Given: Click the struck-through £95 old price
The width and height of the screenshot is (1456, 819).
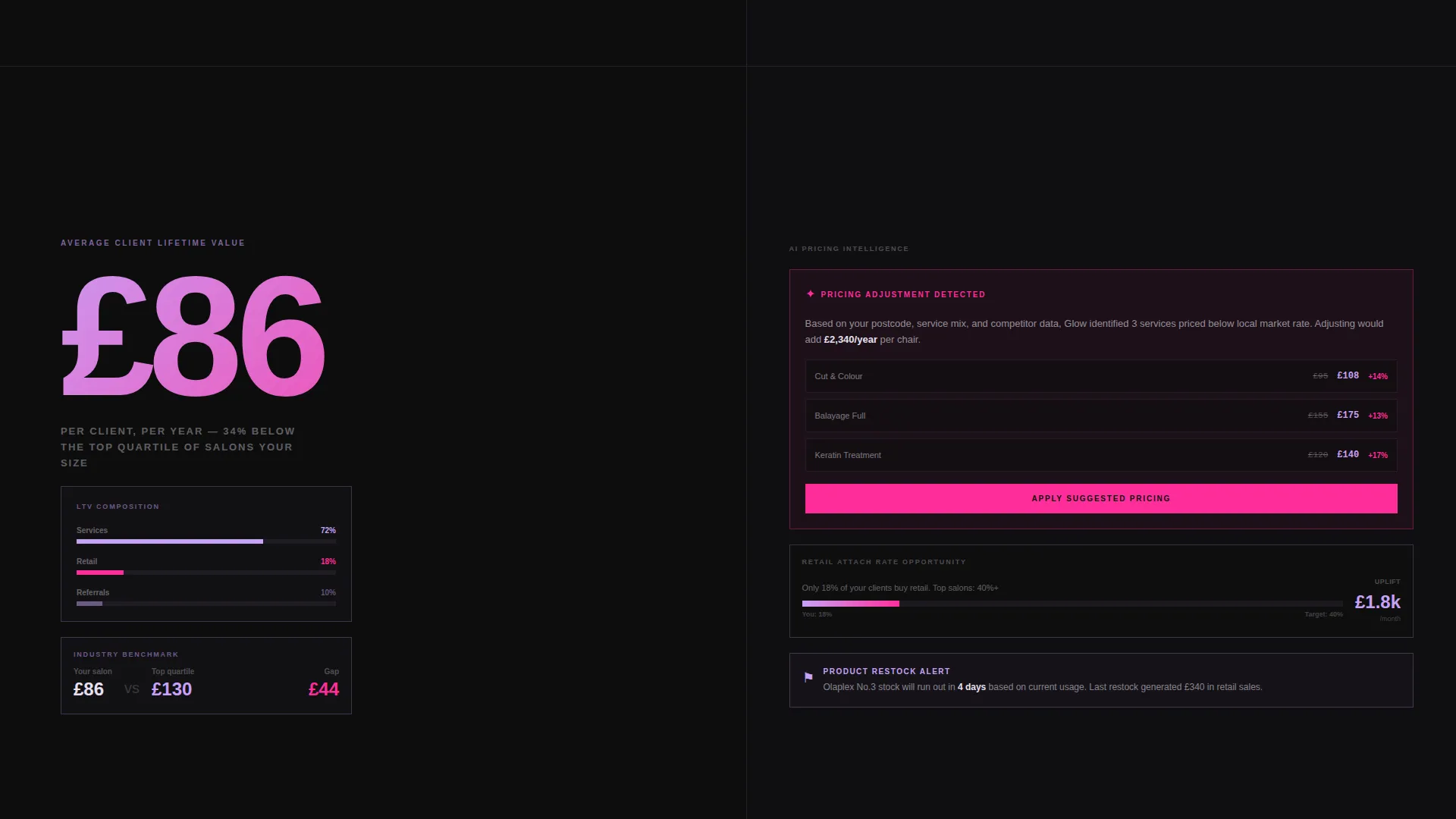Looking at the screenshot, I should [1320, 376].
